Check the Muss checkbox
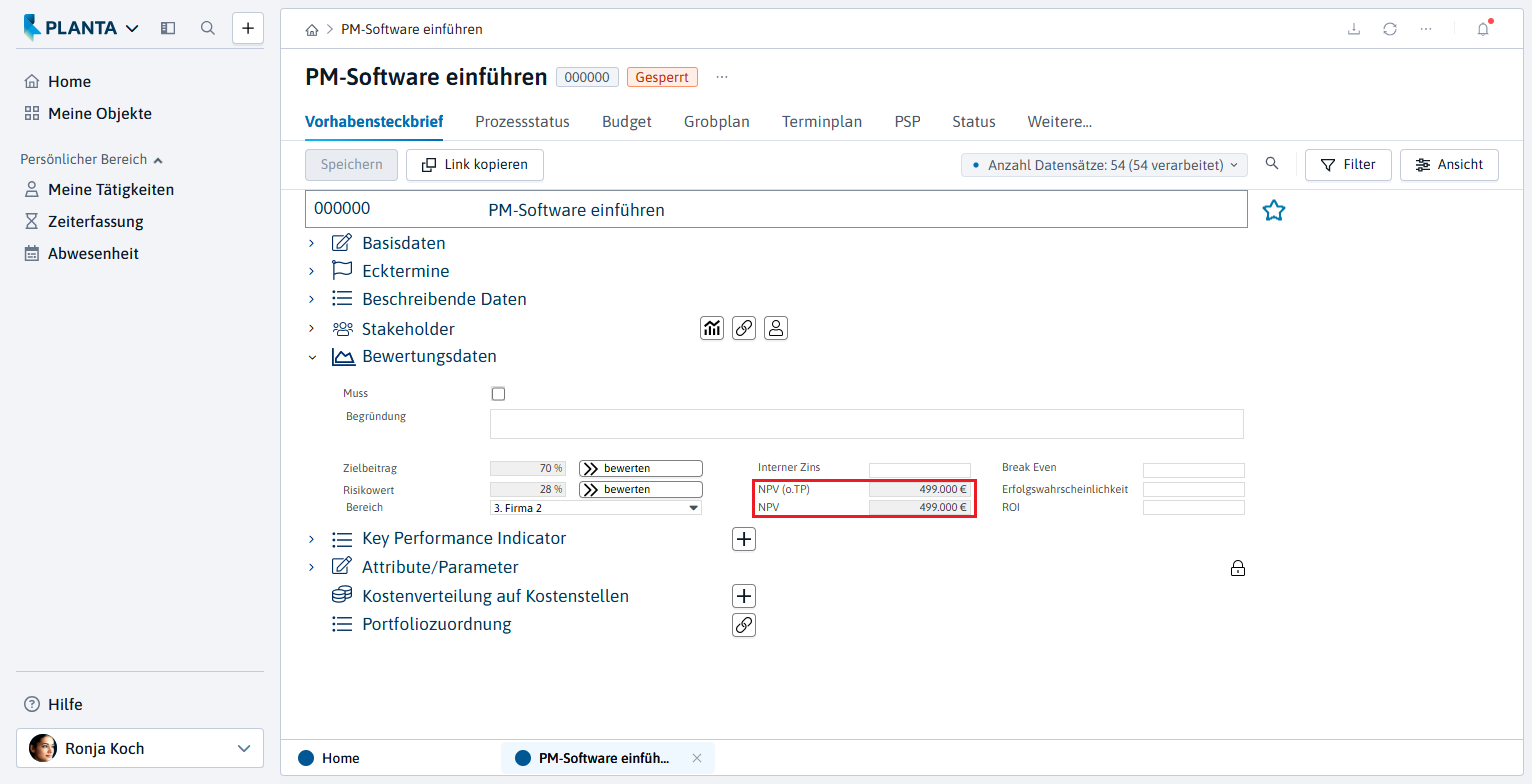1532x784 pixels. [x=498, y=394]
